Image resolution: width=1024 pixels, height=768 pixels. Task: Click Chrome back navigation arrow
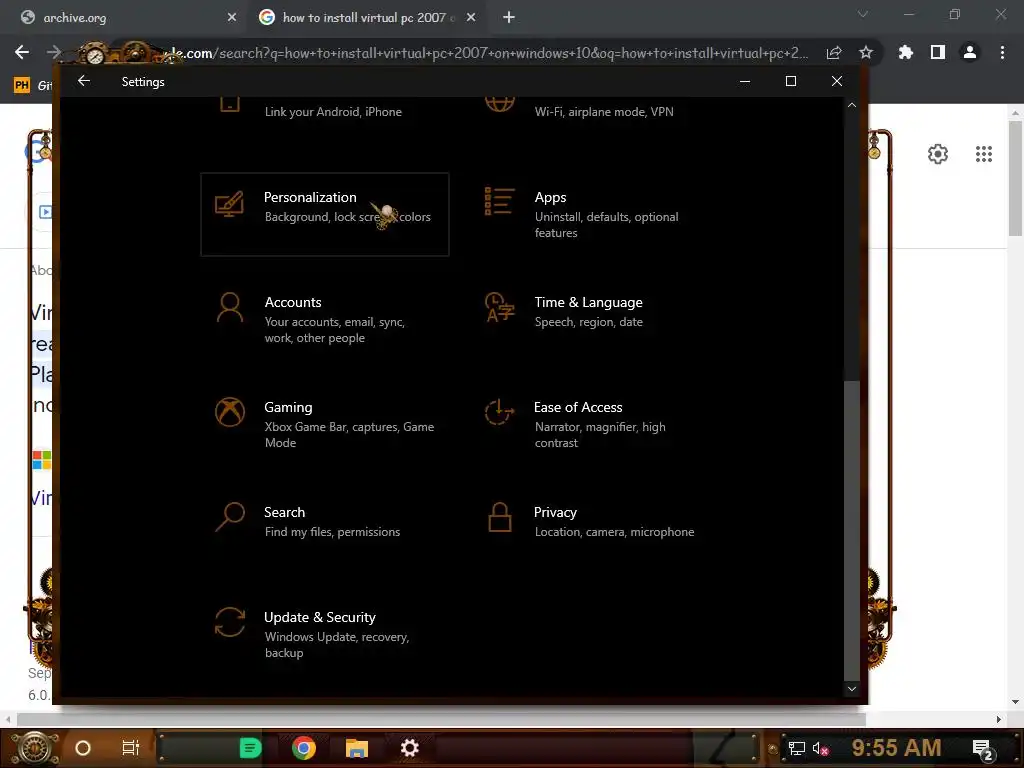pos(22,52)
